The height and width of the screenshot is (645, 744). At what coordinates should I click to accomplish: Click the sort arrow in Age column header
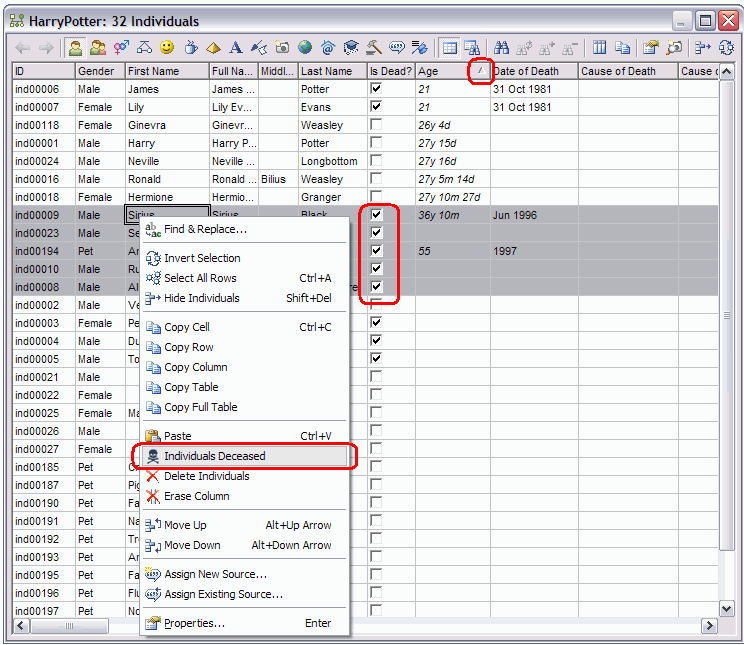click(481, 71)
